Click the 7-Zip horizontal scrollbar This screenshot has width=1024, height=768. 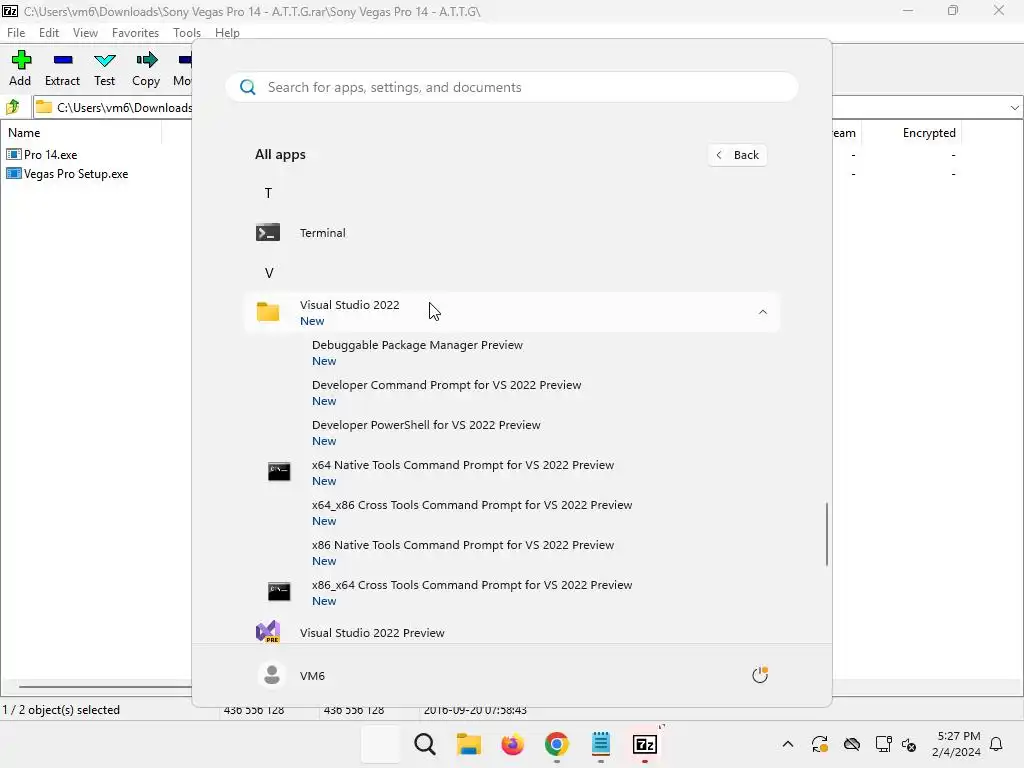click(x=106, y=686)
